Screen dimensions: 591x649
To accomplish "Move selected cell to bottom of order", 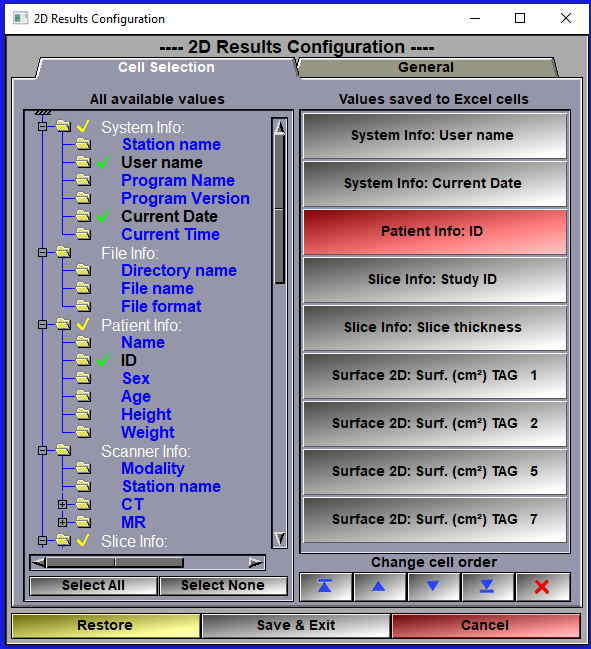I will pyautogui.click(x=488, y=587).
